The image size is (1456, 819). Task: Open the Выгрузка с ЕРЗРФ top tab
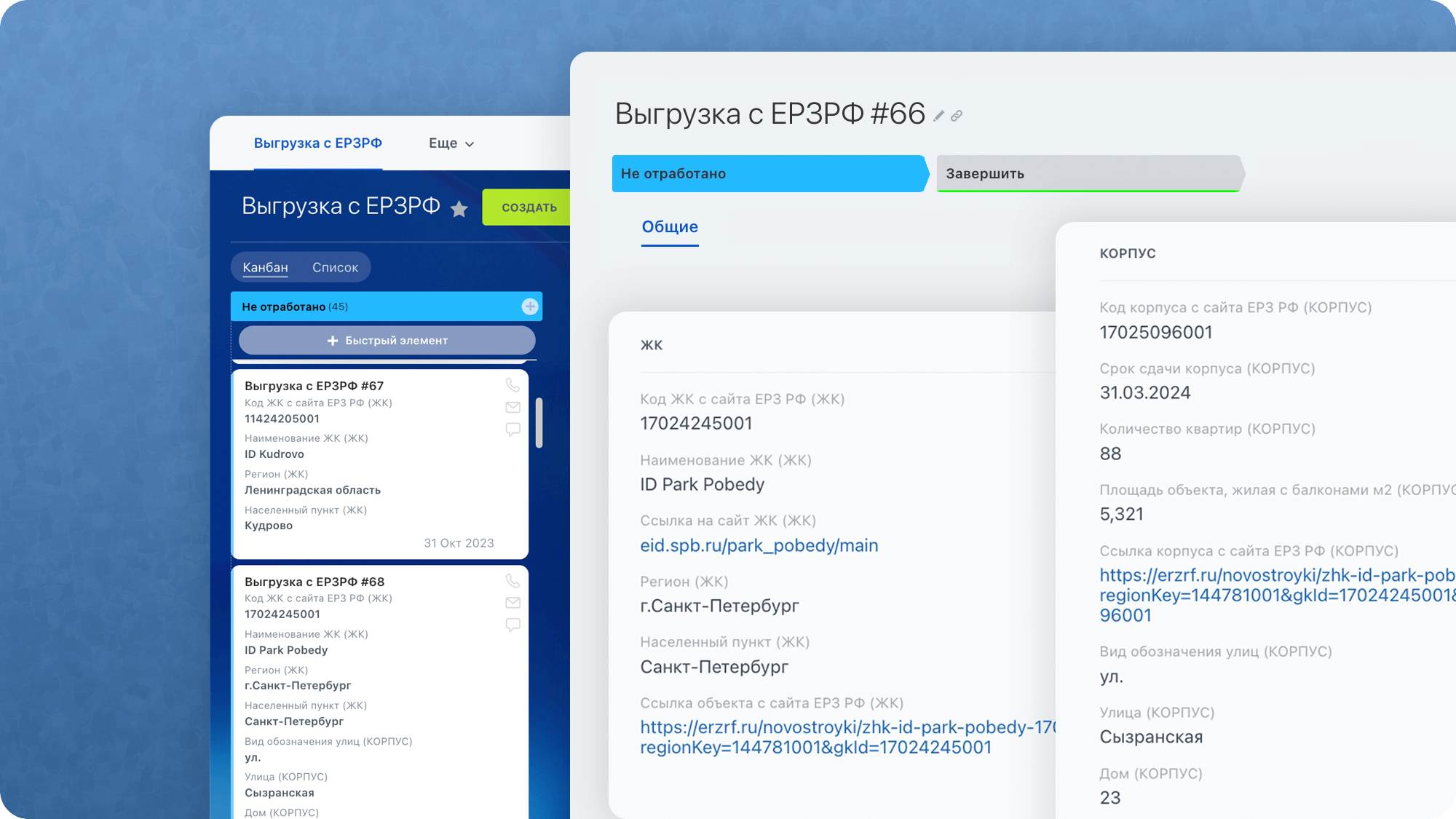click(317, 143)
